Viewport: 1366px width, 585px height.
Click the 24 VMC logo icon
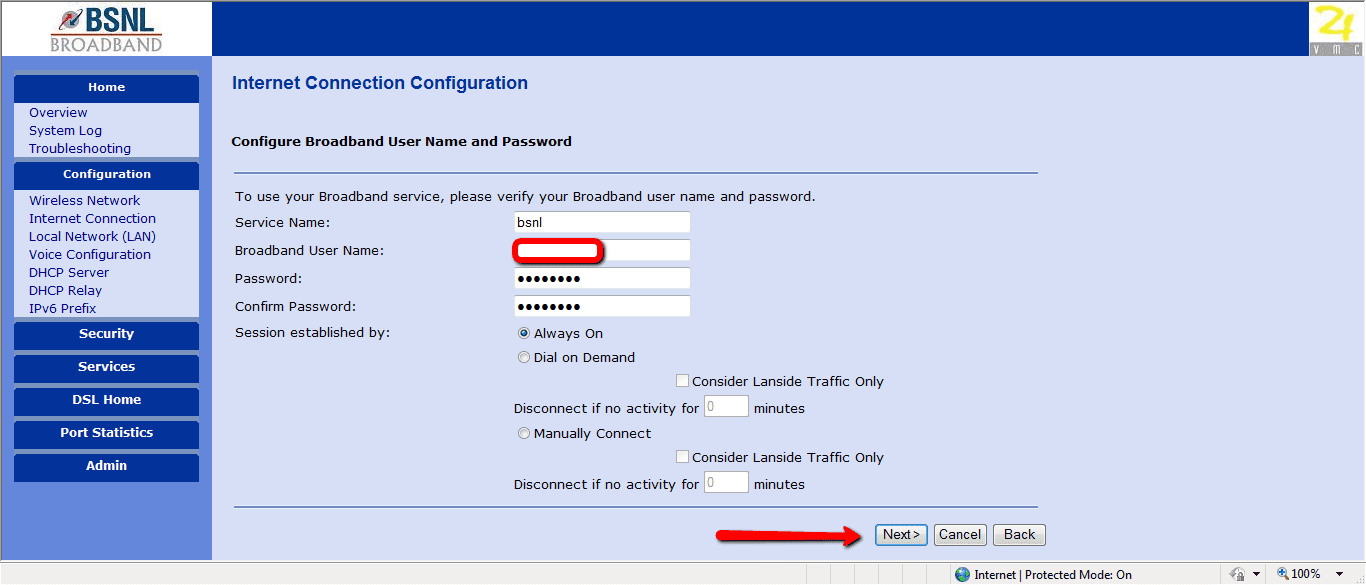[x=1336, y=29]
